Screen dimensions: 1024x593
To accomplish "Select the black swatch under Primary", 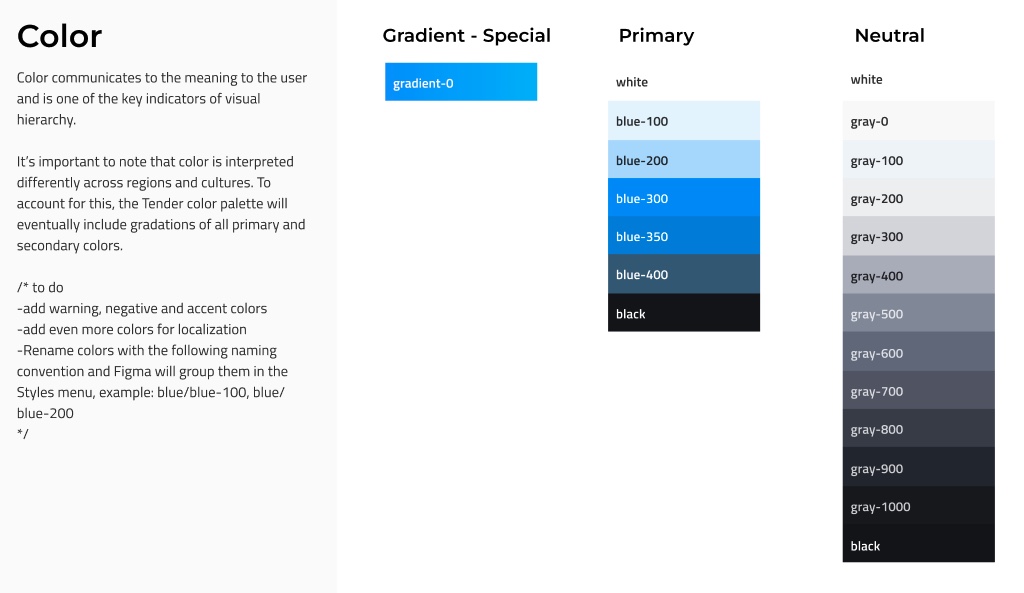I will [684, 312].
